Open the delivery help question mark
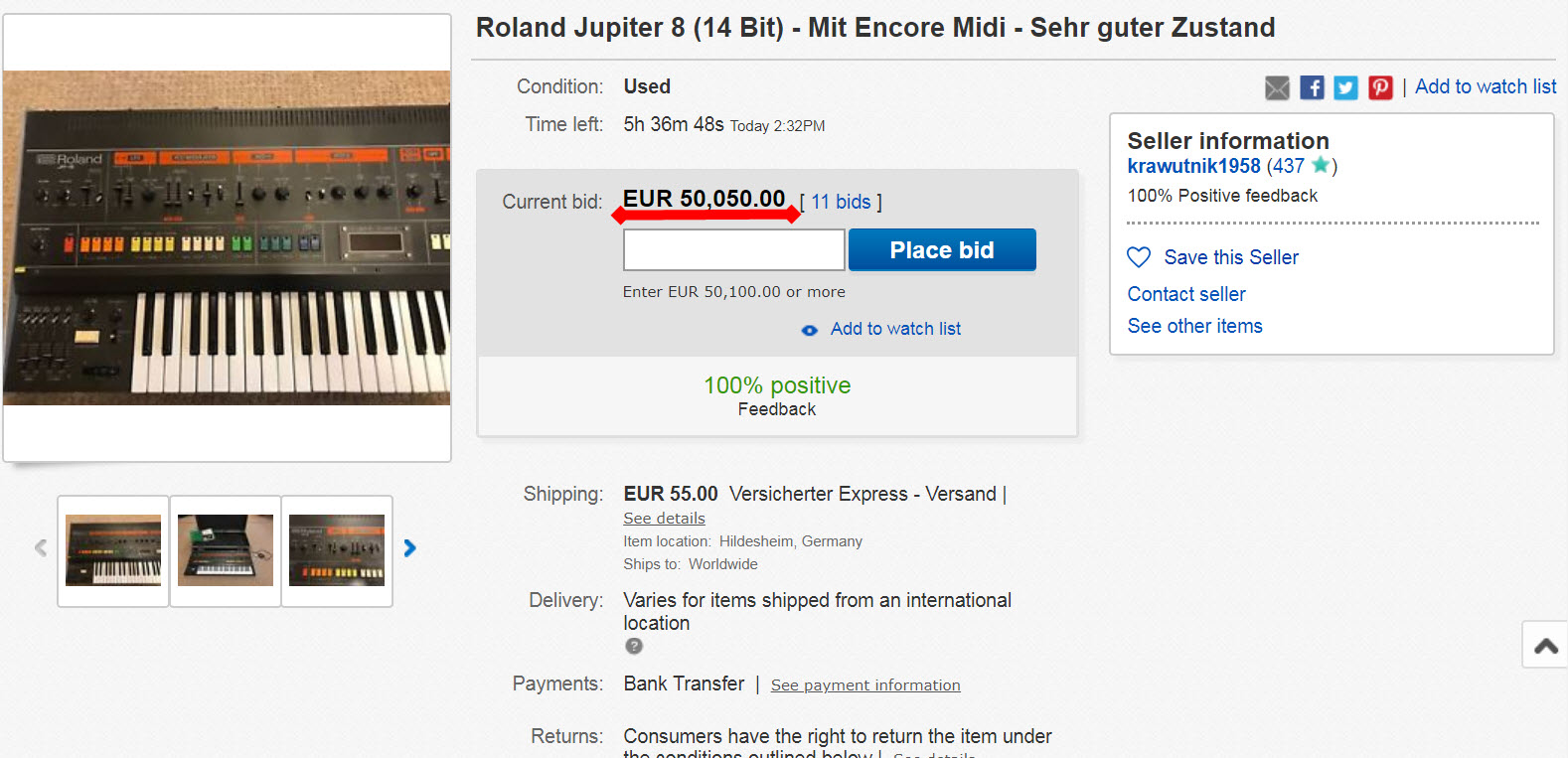Screen dimensions: 1568x758 (x=634, y=646)
